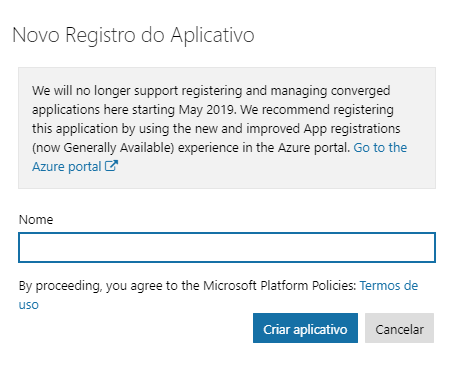The width and height of the screenshot is (453, 371).
Task: Click the 'Microsoft Platform Policies' text
Action: (279, 286)
